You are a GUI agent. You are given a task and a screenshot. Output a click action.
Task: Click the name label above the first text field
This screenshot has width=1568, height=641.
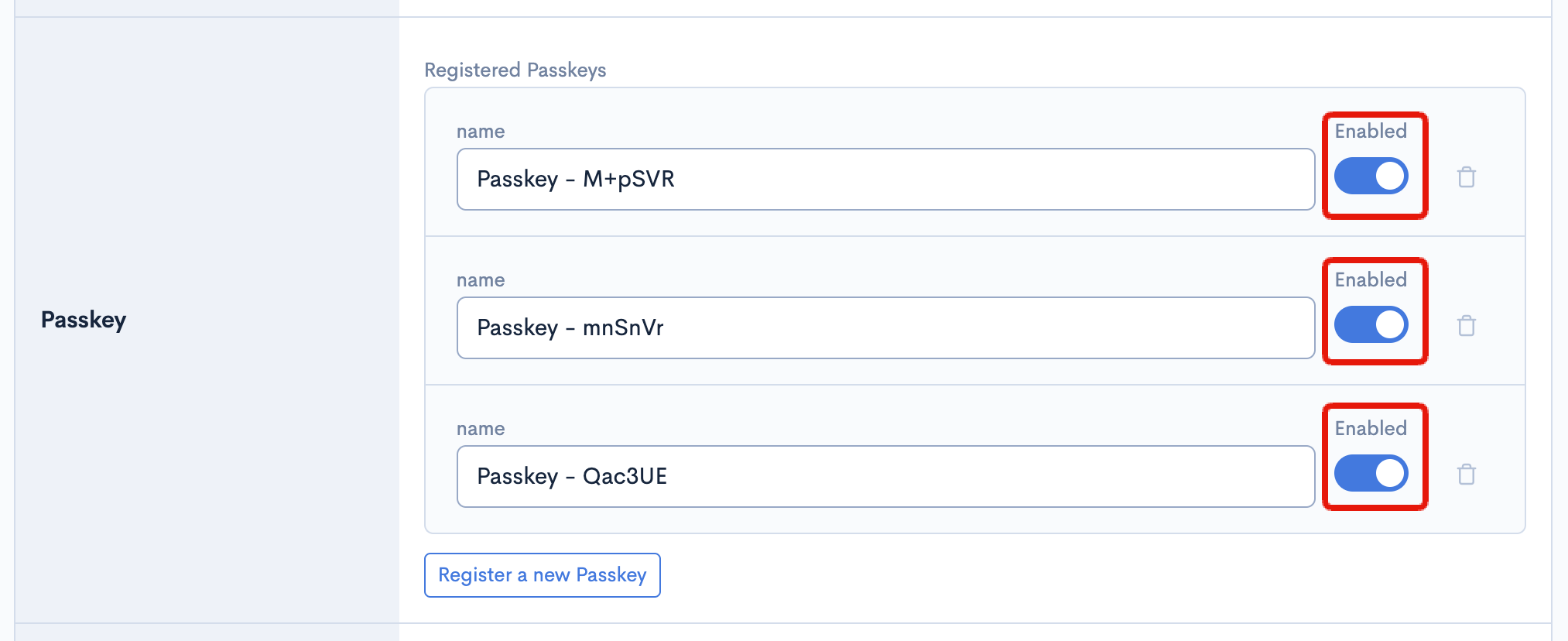tap(481, 131)
